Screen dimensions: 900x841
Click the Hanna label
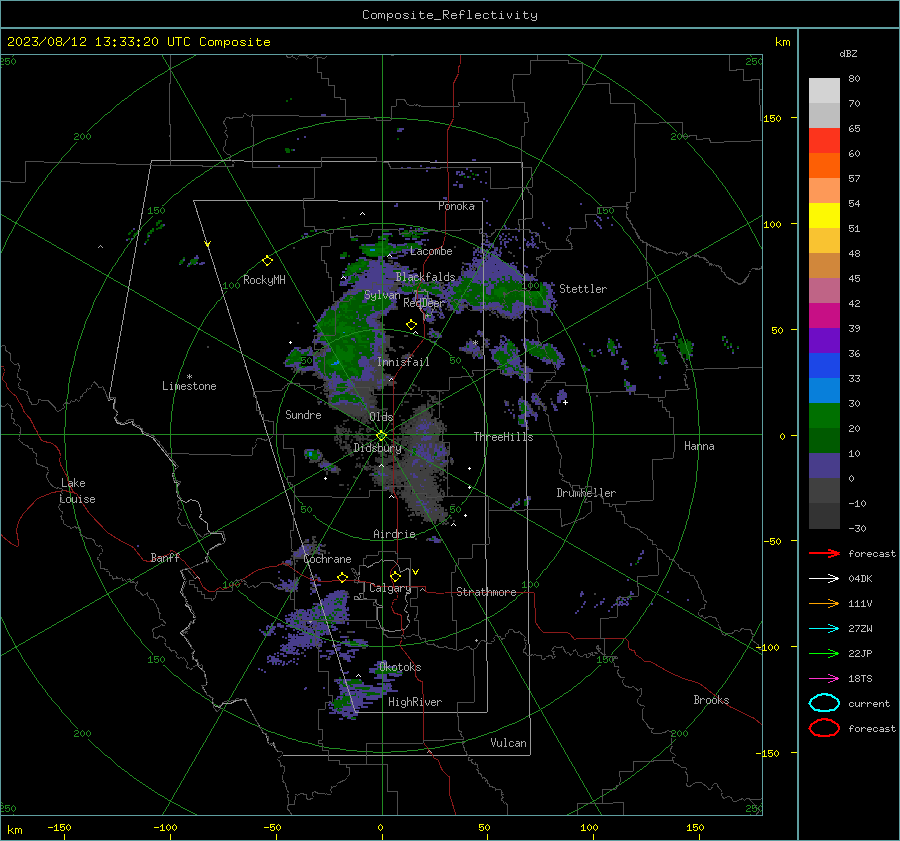(x=699, y=446)
